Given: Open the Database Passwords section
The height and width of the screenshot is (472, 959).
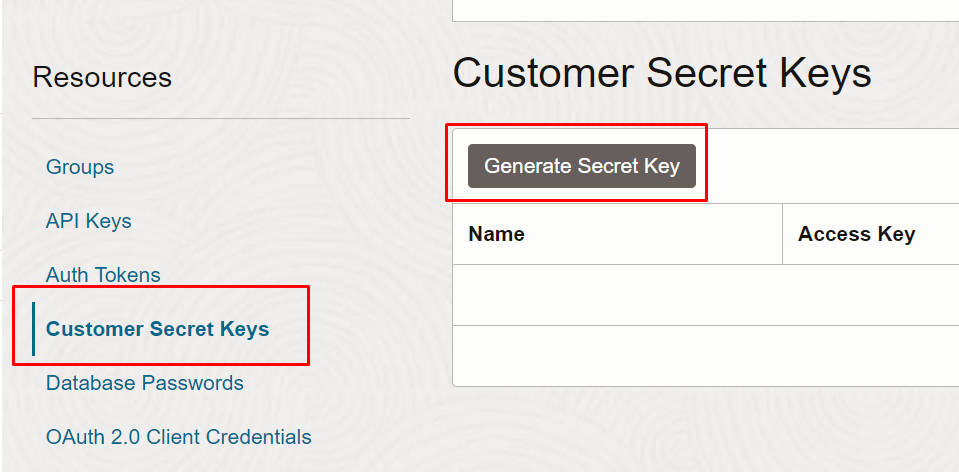Looking at the screenshot, I should tap(145, 383).
